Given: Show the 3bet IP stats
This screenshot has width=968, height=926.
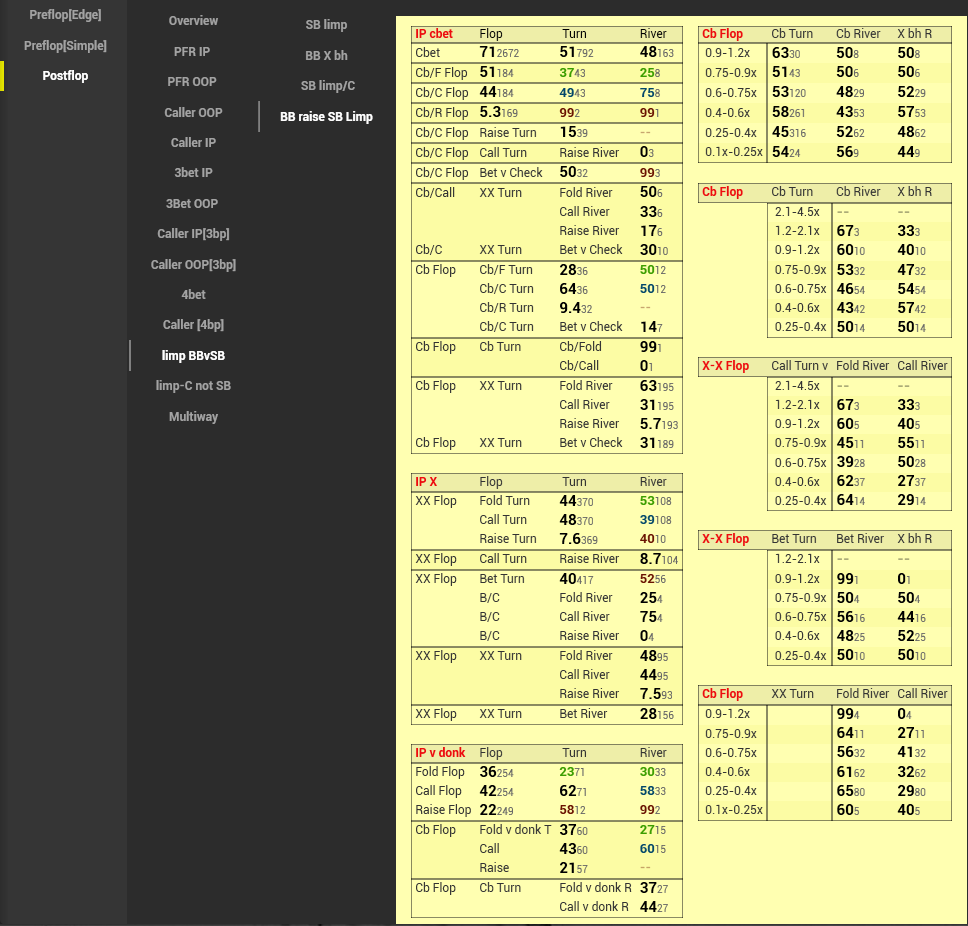Looking at the screenshot, I should tap(193, 173).
